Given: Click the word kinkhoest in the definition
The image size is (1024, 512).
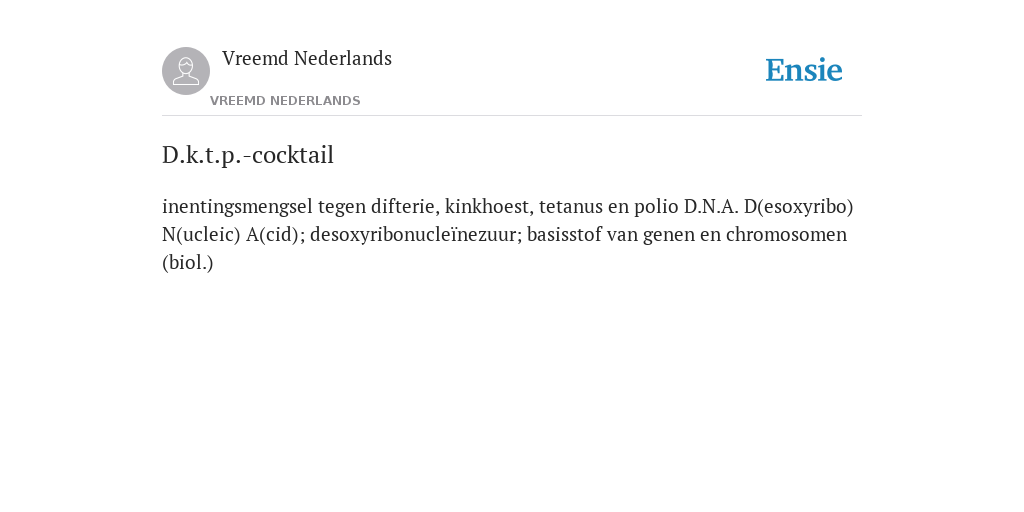Looking at the screenshot, I should 487,206.
